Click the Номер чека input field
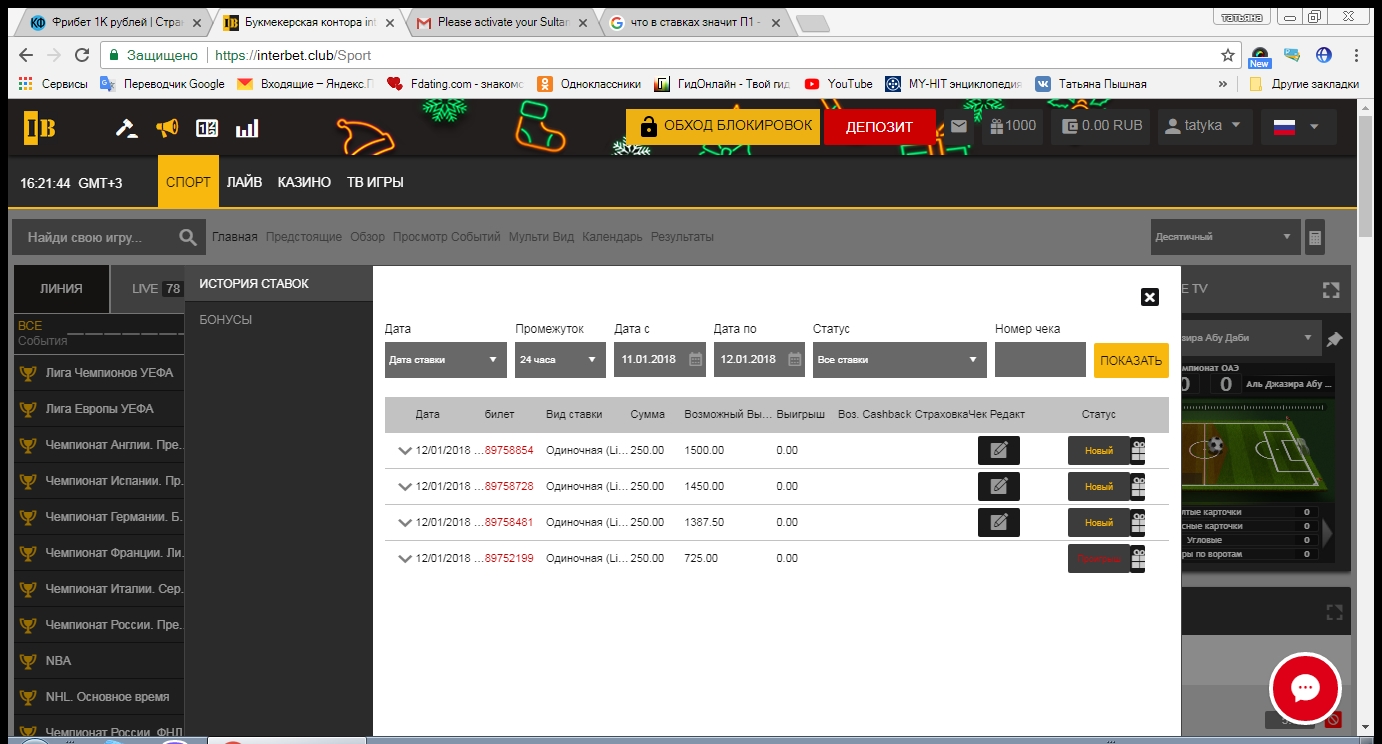This screenshot has width=1382, height=744. (1039, 360)
